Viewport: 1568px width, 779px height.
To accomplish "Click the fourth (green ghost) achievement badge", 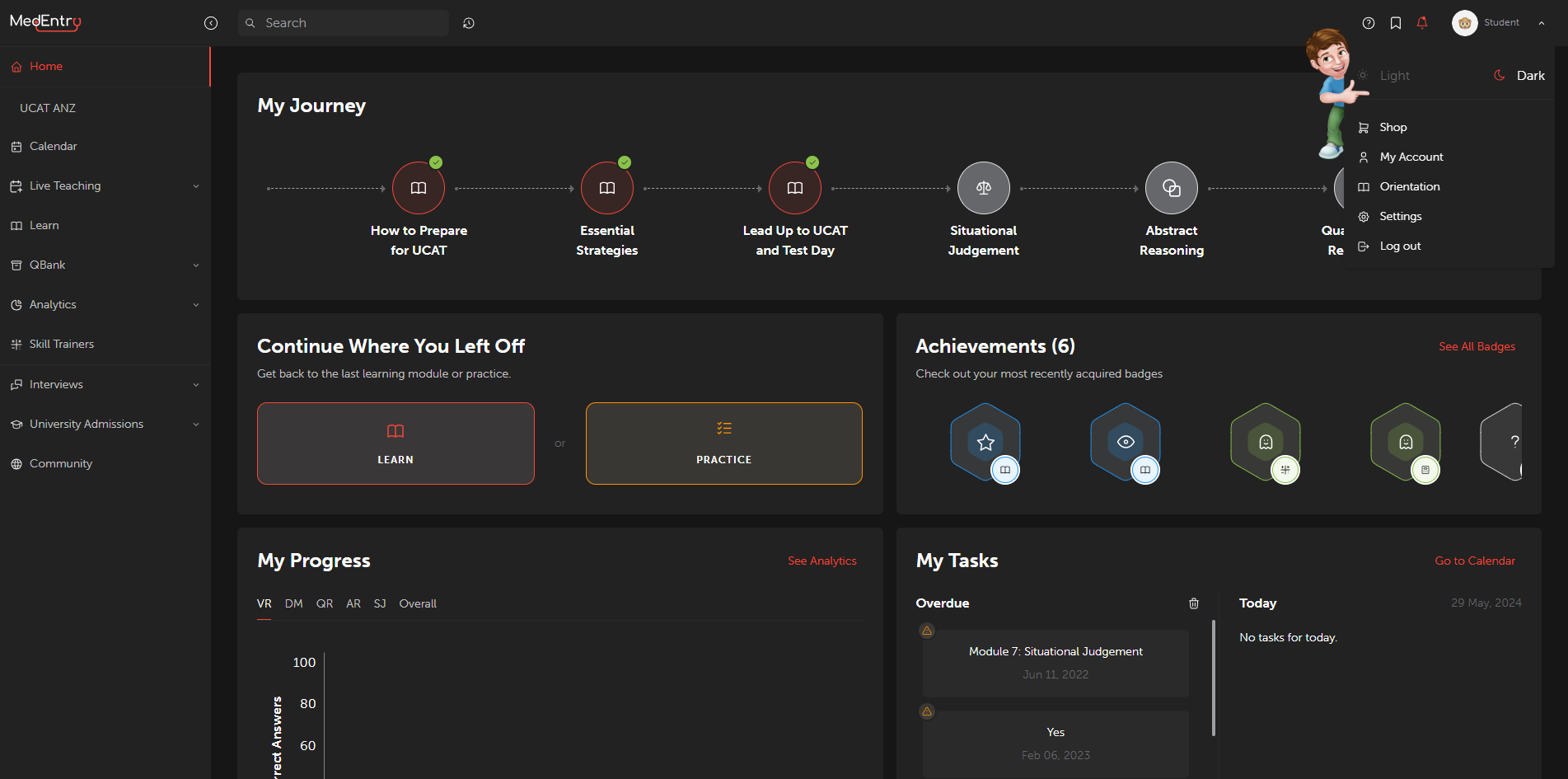I will 1406,442.
